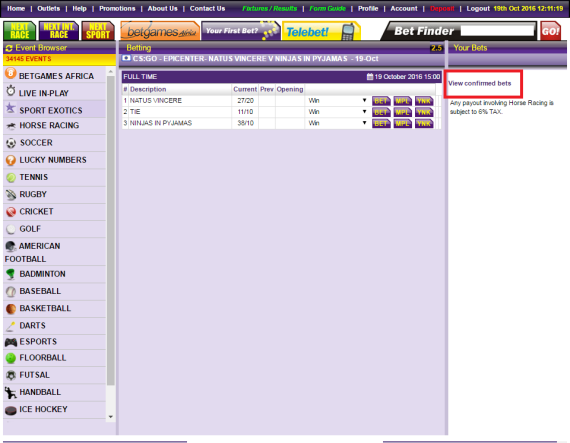Go to the Account link

pyautogui.click(x=404, y=8)
